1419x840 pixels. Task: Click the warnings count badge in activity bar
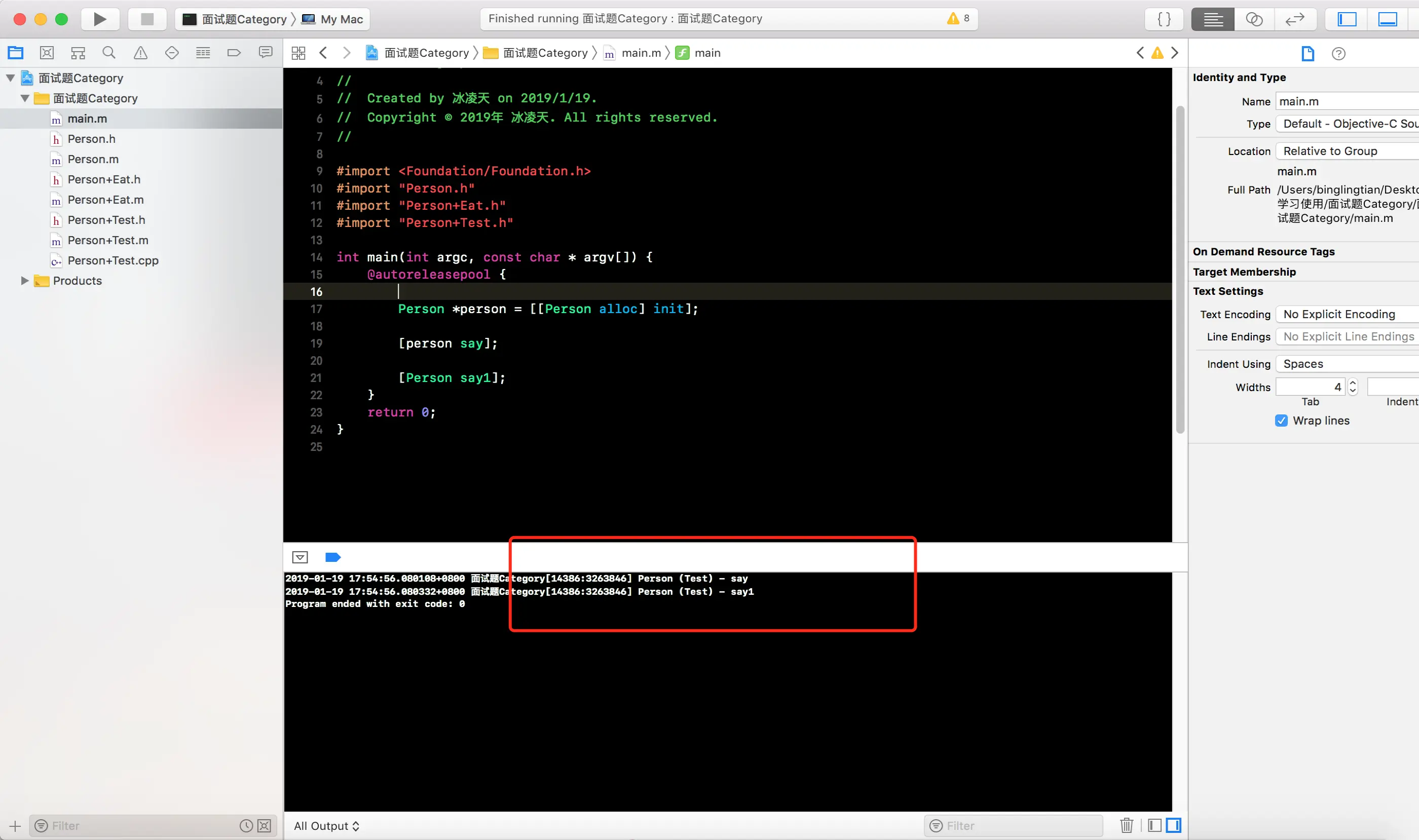(x=959, y=19)
